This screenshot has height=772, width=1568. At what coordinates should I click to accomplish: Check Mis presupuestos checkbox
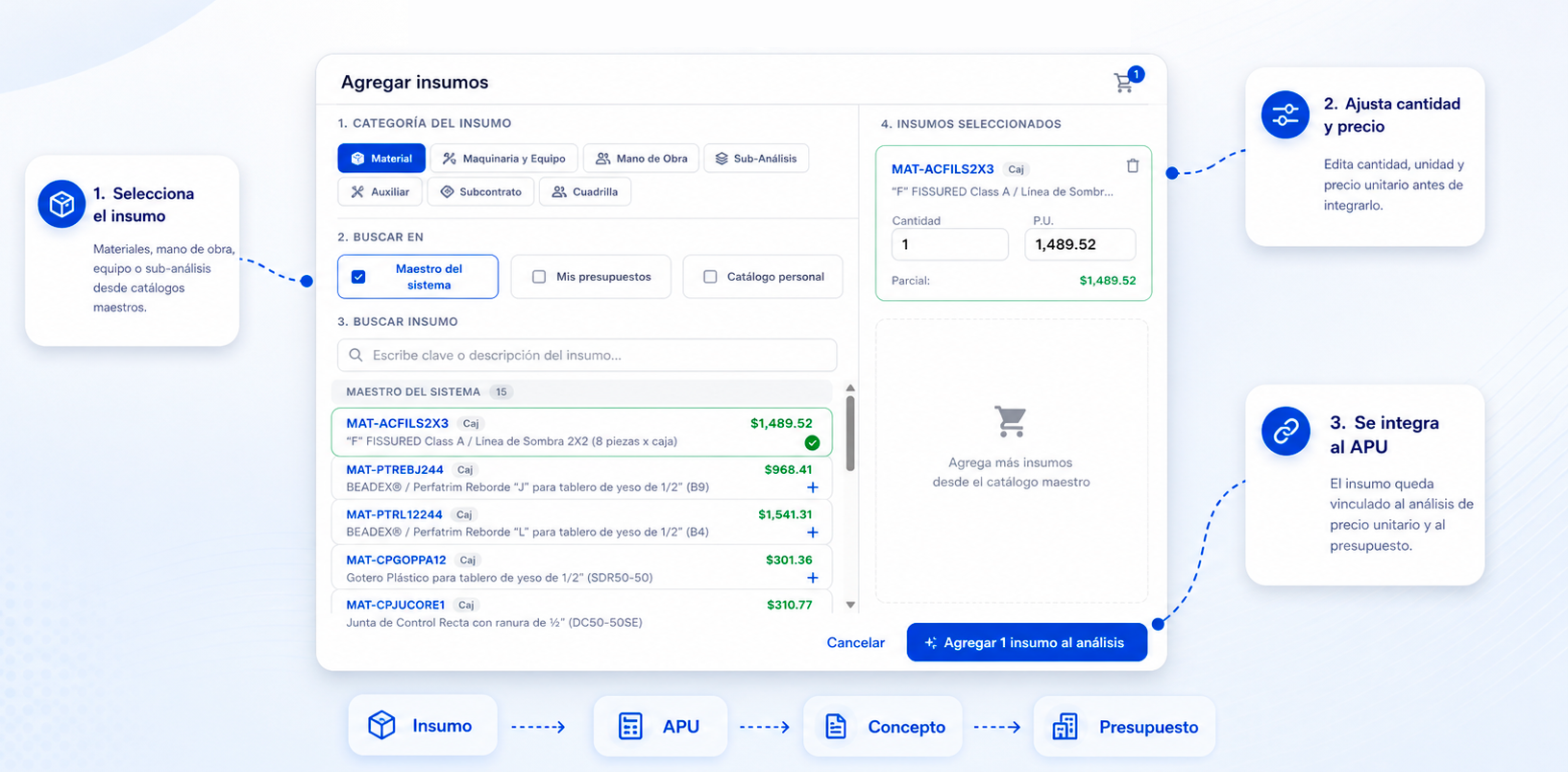click(x=539, y=277)
